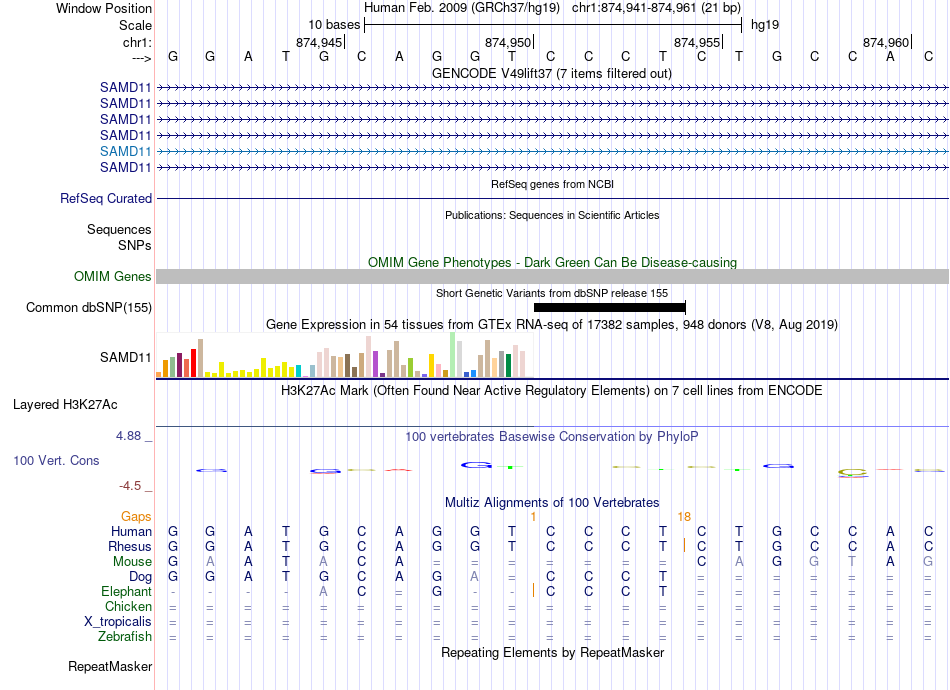950x690 pixels.
Task: Click the orange '18' gap count marker
Action: 684,517
